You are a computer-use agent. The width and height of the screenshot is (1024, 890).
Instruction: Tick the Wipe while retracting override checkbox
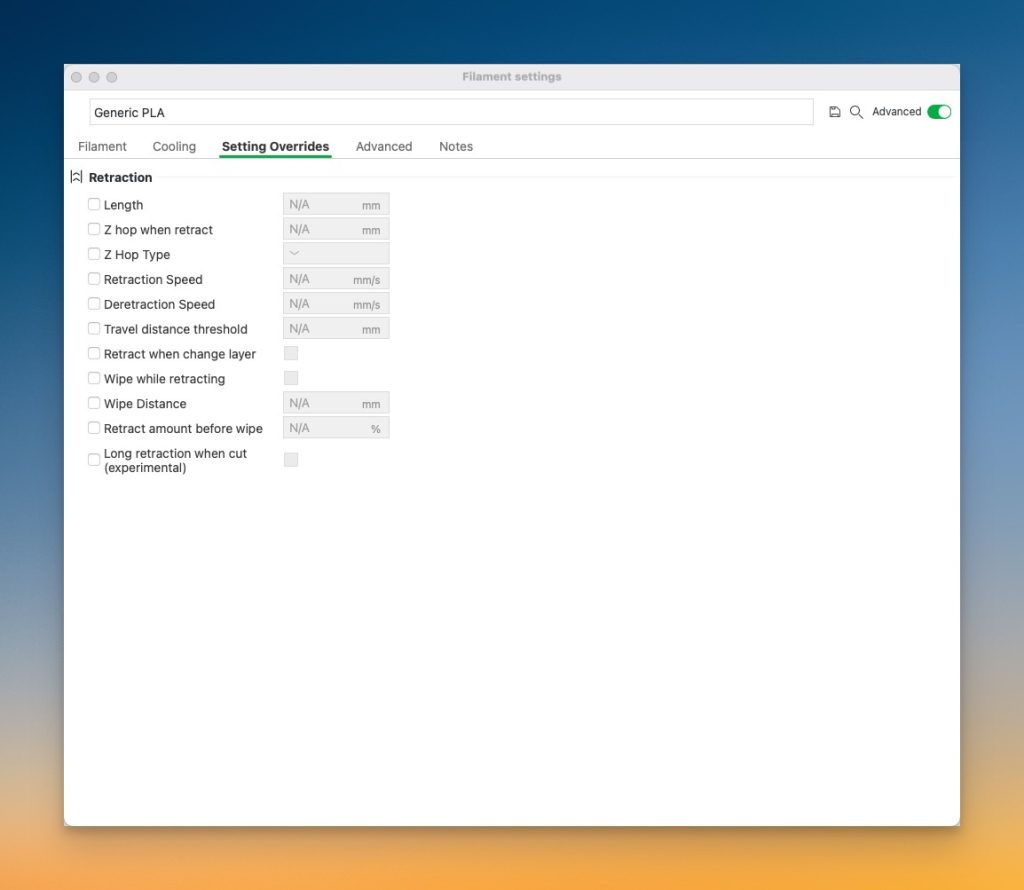[94, 378]
